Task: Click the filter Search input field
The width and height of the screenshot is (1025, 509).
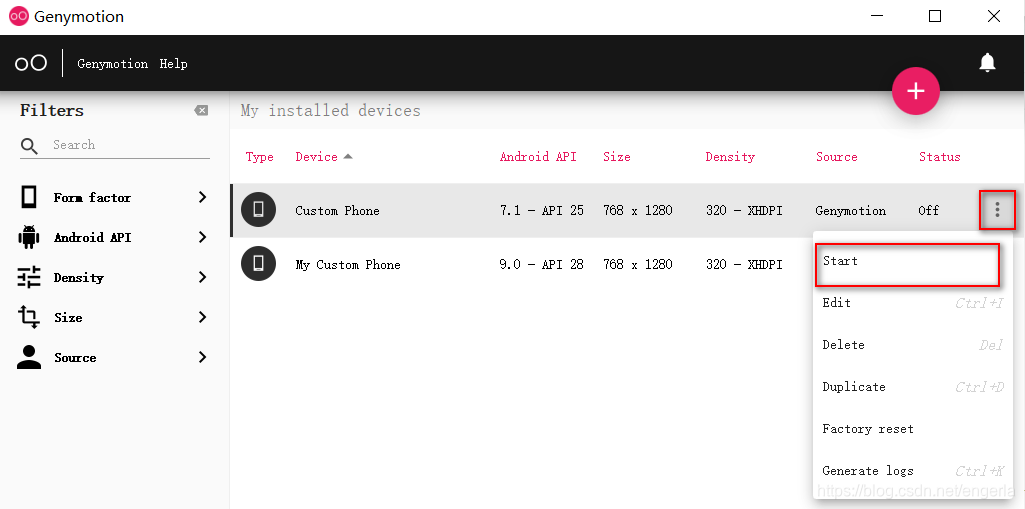Action: point(130,145)
